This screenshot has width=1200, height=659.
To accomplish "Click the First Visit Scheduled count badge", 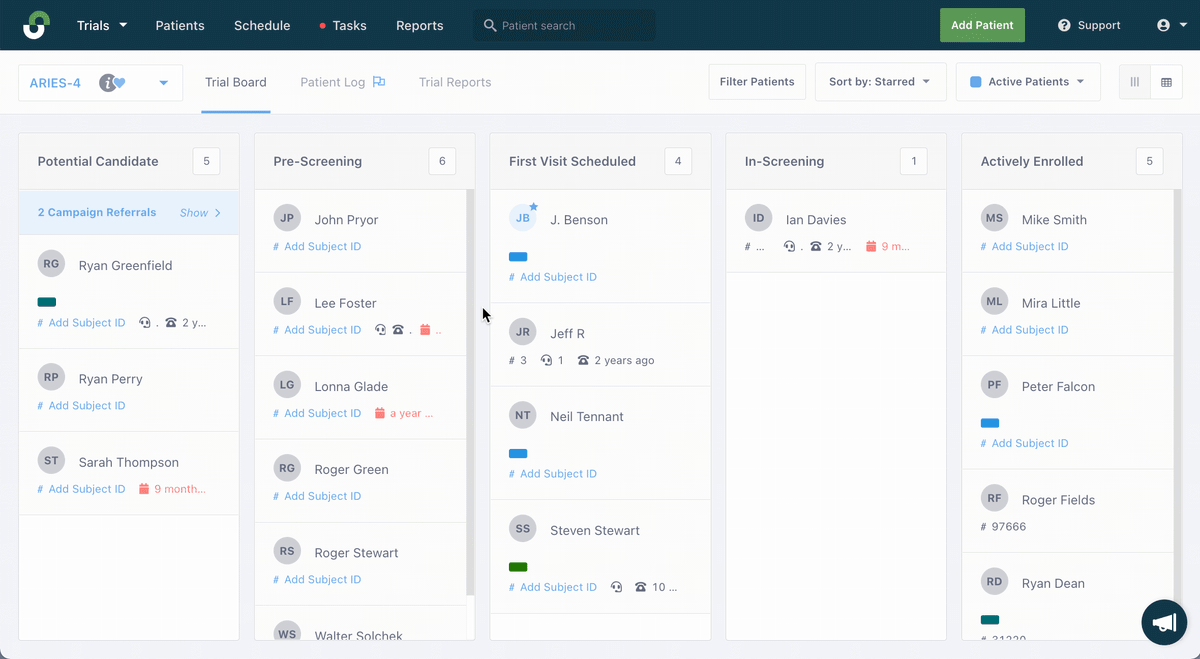I will pyautogui.click(x=678, y=161).
